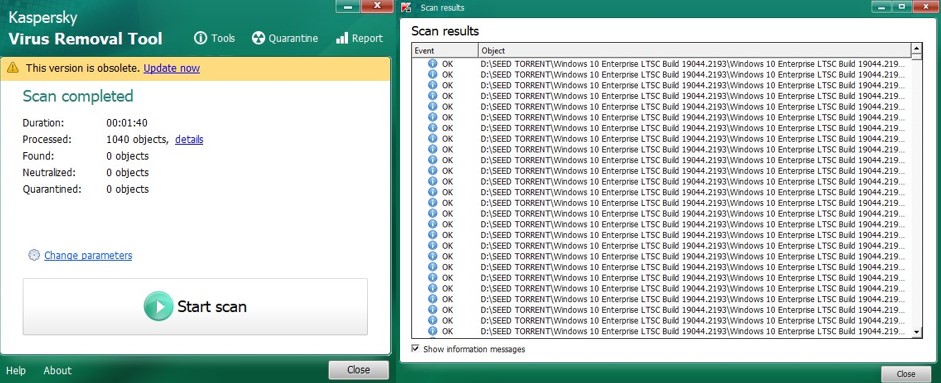
Task: Click the Neutralized 0 objects value
Action: (x=127, y=172)
